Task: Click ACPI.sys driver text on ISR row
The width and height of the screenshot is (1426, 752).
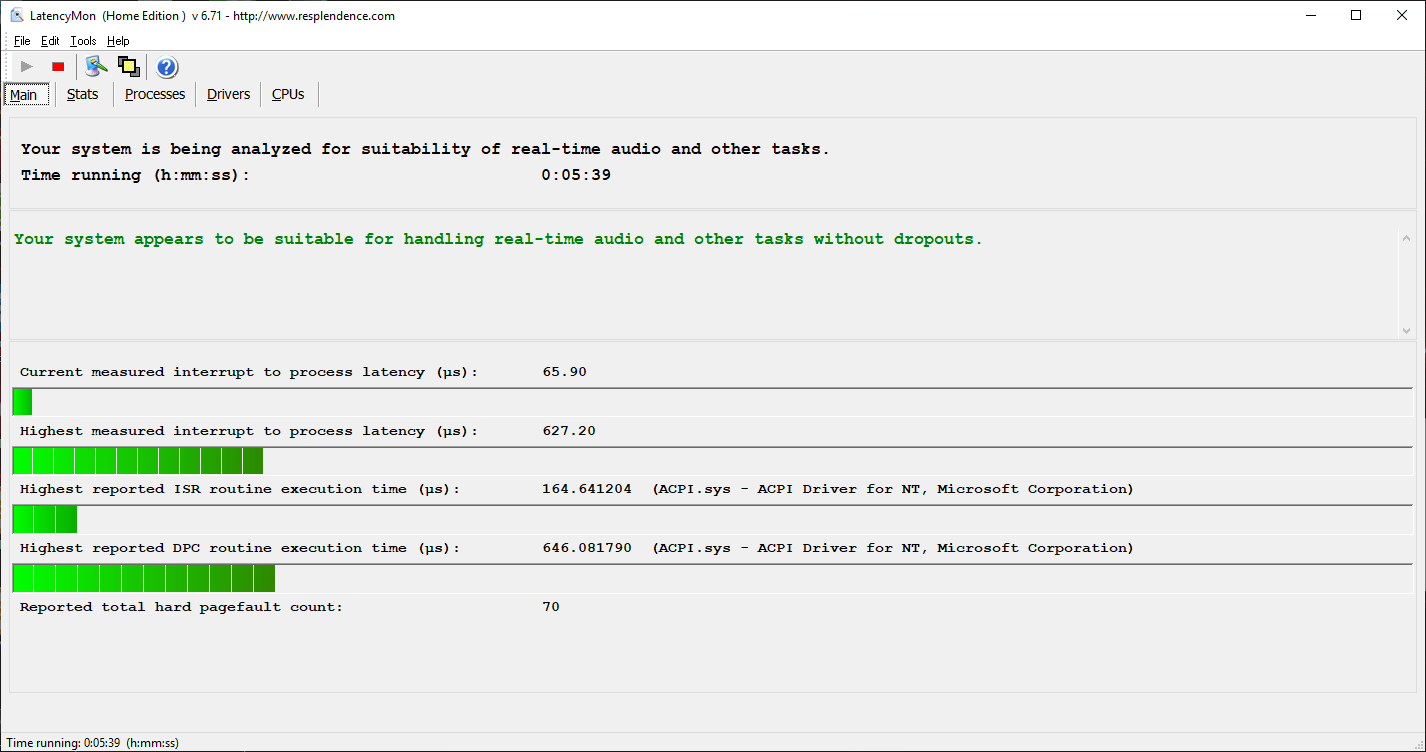Action: click(x=893, y=489)
